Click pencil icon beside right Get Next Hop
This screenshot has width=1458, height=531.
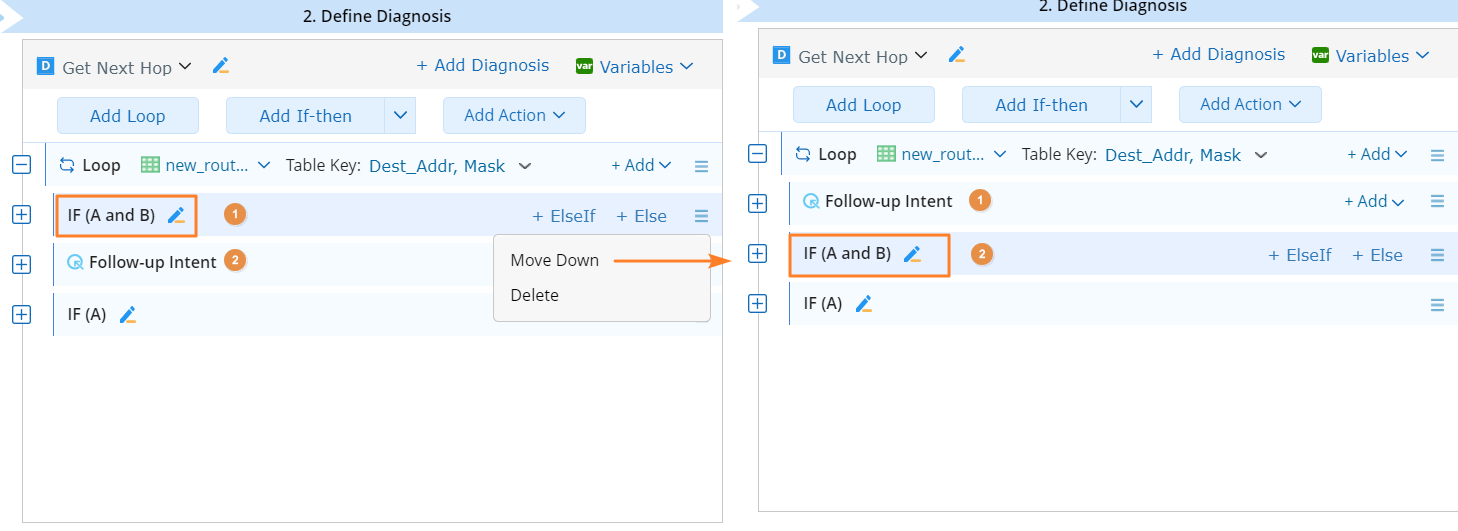pyautogui.click(x=957, y=55)
